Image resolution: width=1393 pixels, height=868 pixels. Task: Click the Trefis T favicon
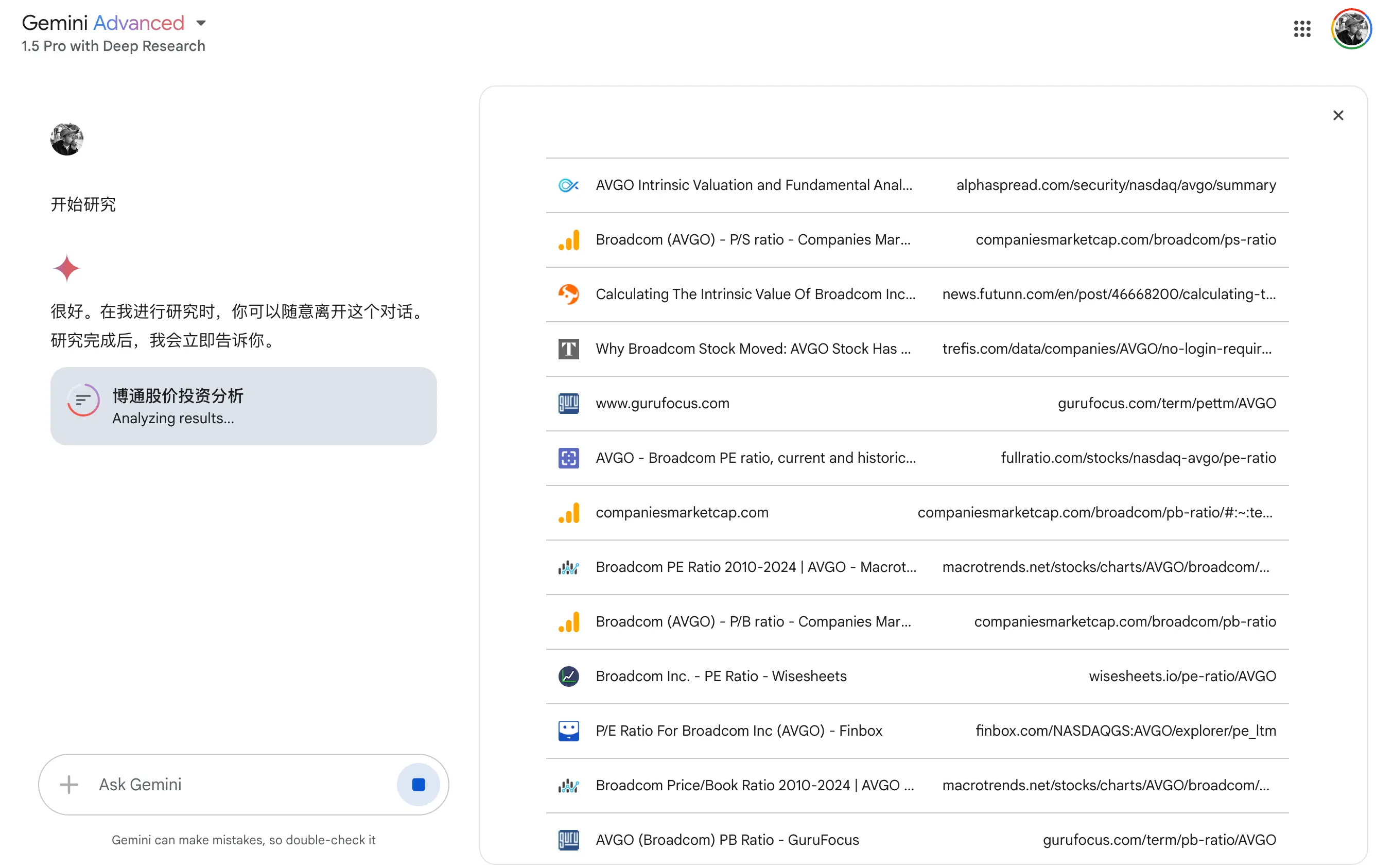(568, 349)
